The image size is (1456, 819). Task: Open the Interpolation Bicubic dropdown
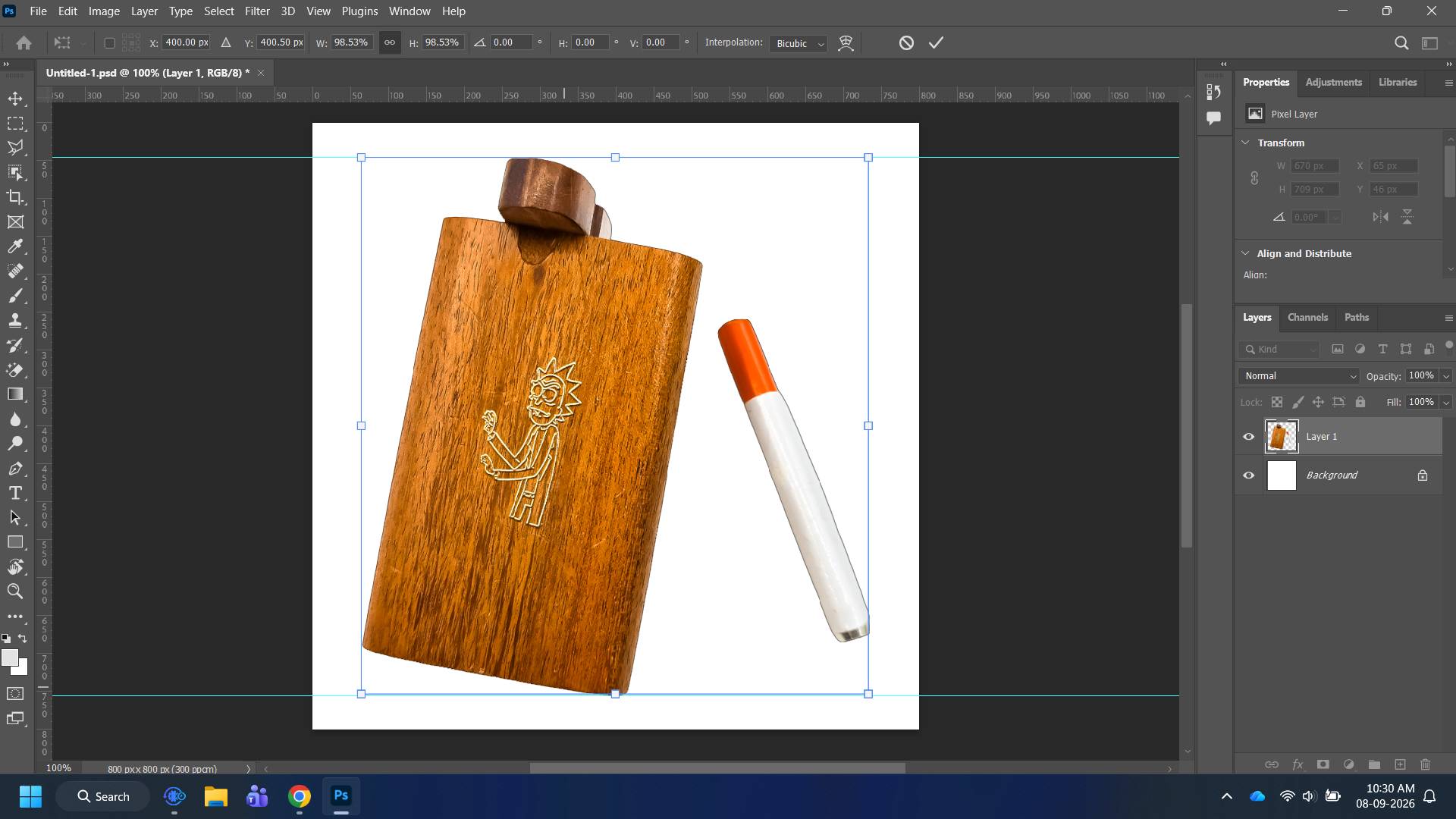pos(798,43)
